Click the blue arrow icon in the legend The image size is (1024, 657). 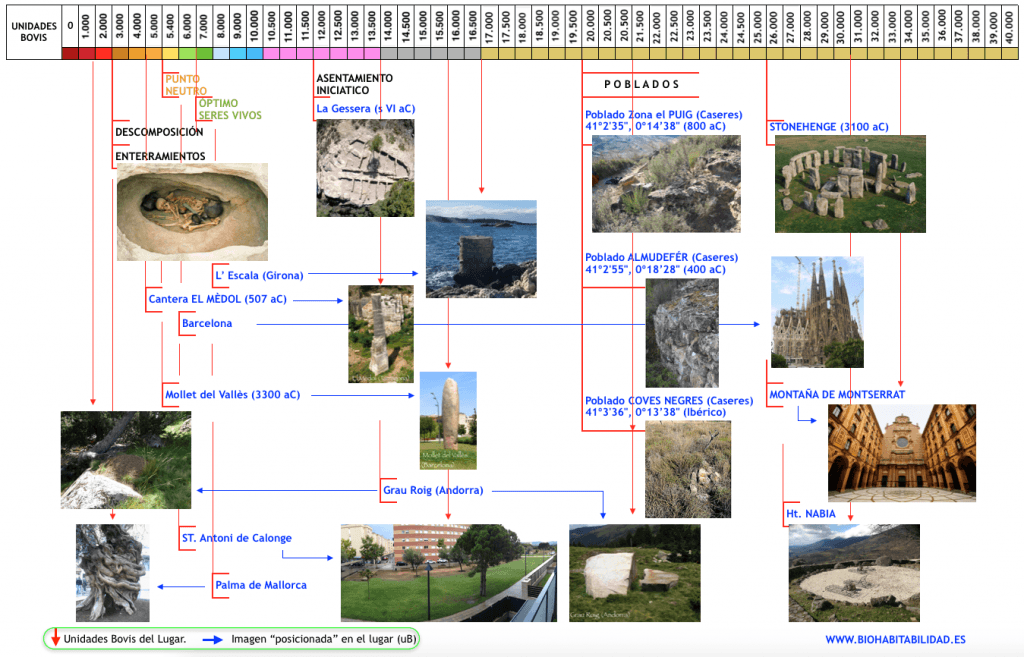[x=212, y=640]
